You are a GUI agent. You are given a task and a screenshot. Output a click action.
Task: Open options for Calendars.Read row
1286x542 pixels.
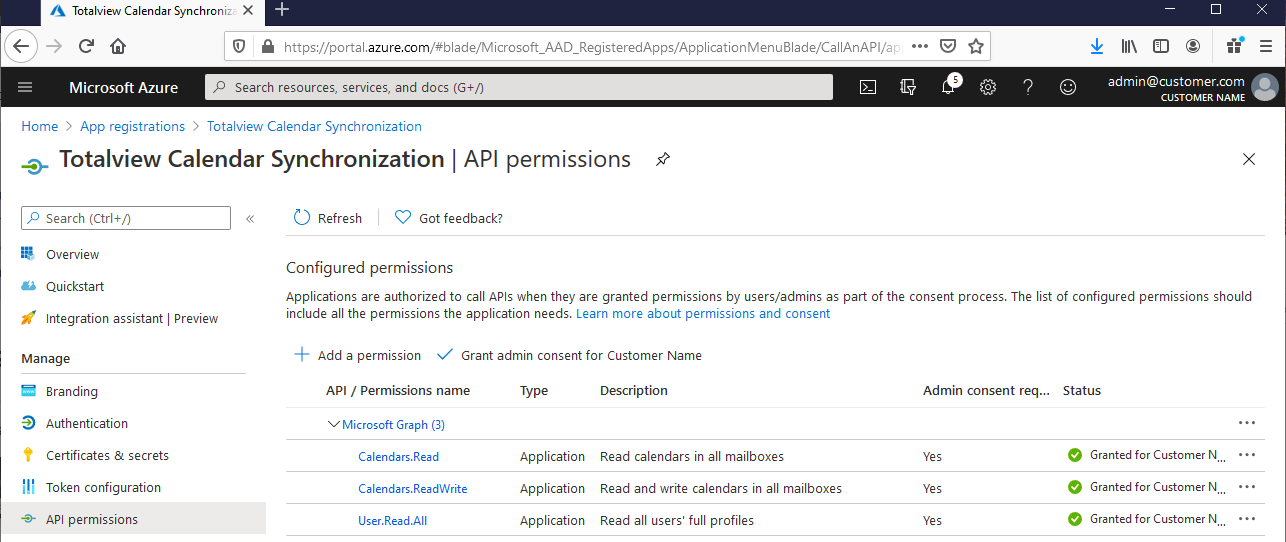coord(1246,455)
